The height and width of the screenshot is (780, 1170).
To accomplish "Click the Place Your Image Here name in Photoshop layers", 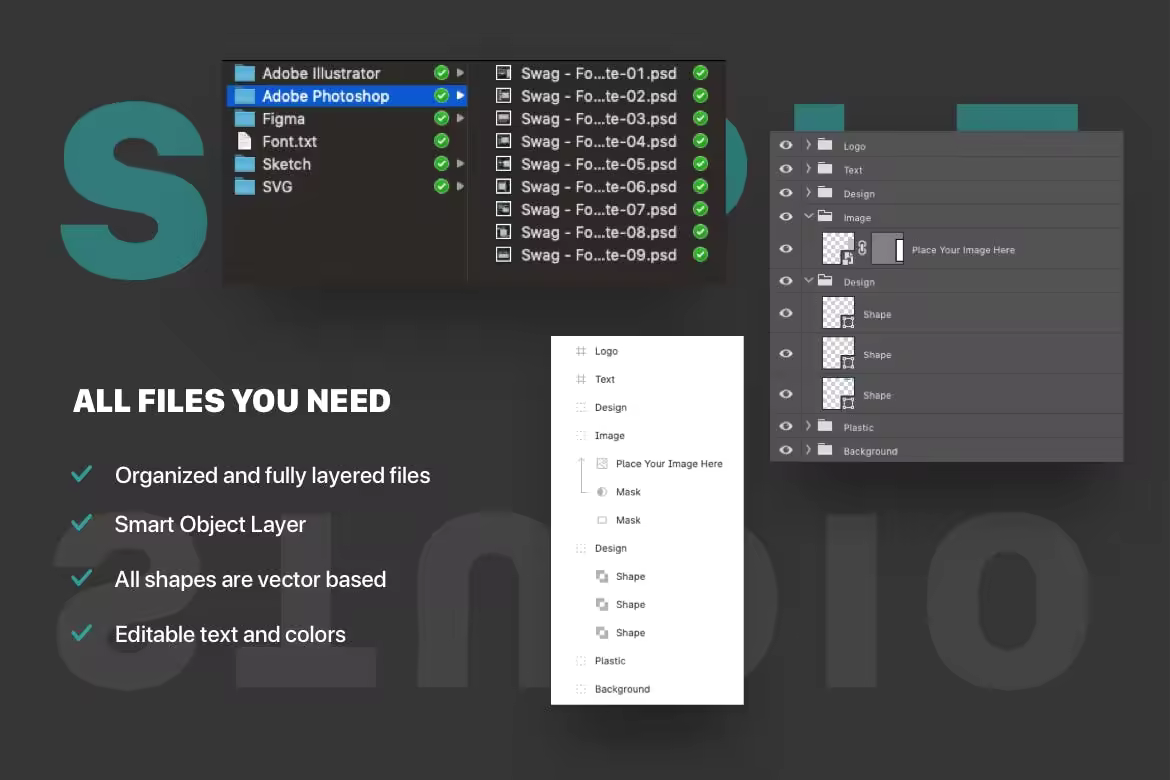I will 963,250.
